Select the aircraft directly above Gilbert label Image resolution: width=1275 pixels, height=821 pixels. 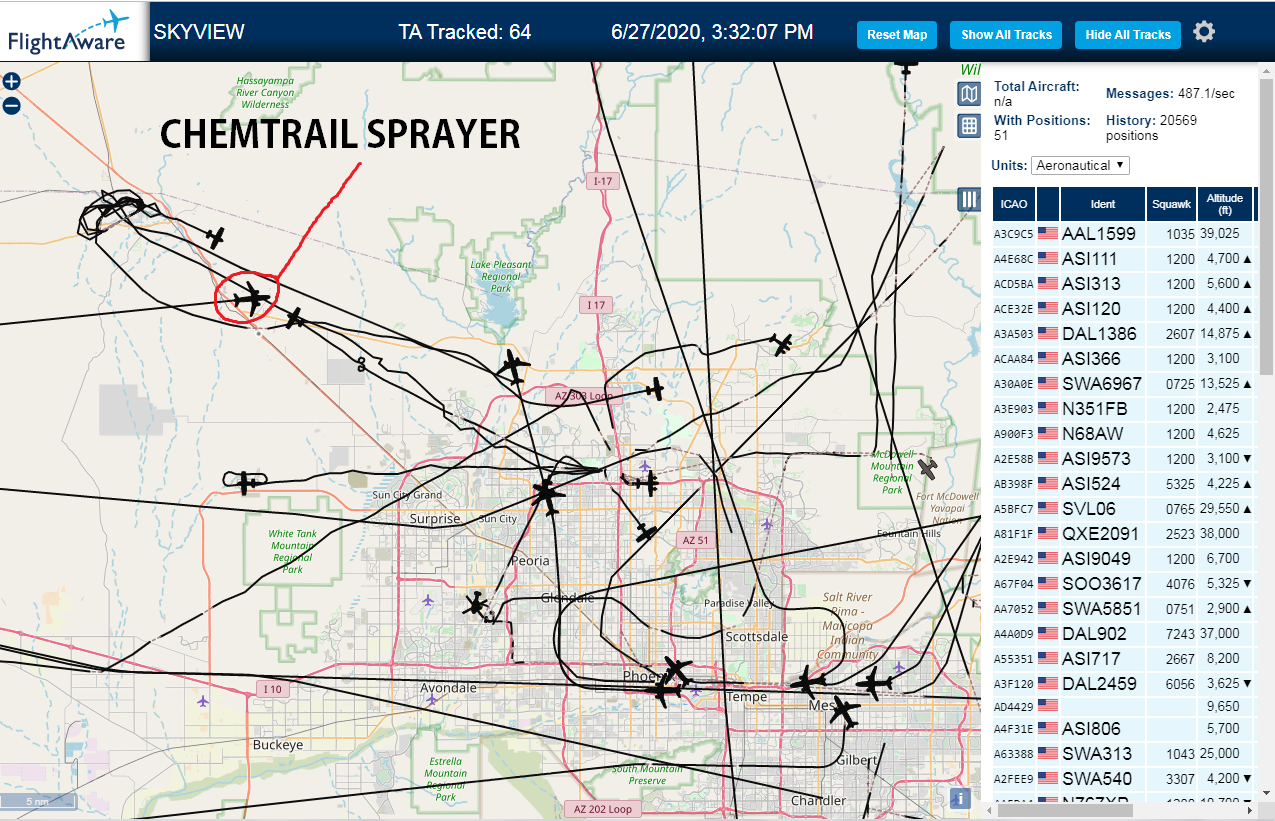click(x=844, y=713)
